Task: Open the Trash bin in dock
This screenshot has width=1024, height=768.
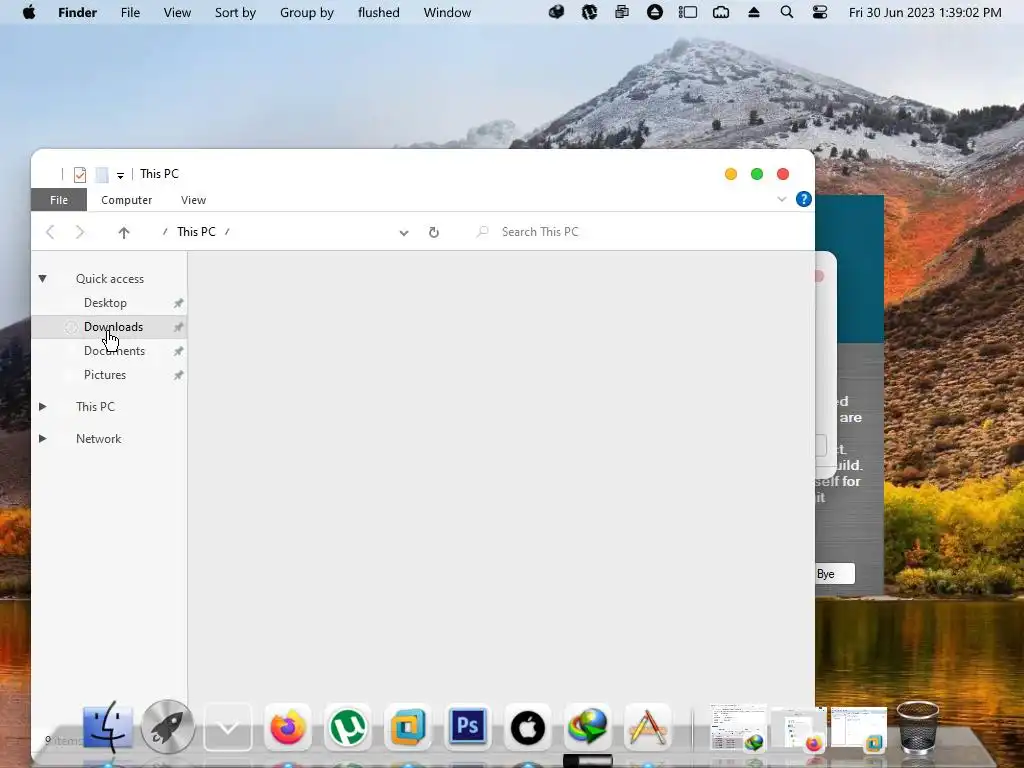Action: 918,727
